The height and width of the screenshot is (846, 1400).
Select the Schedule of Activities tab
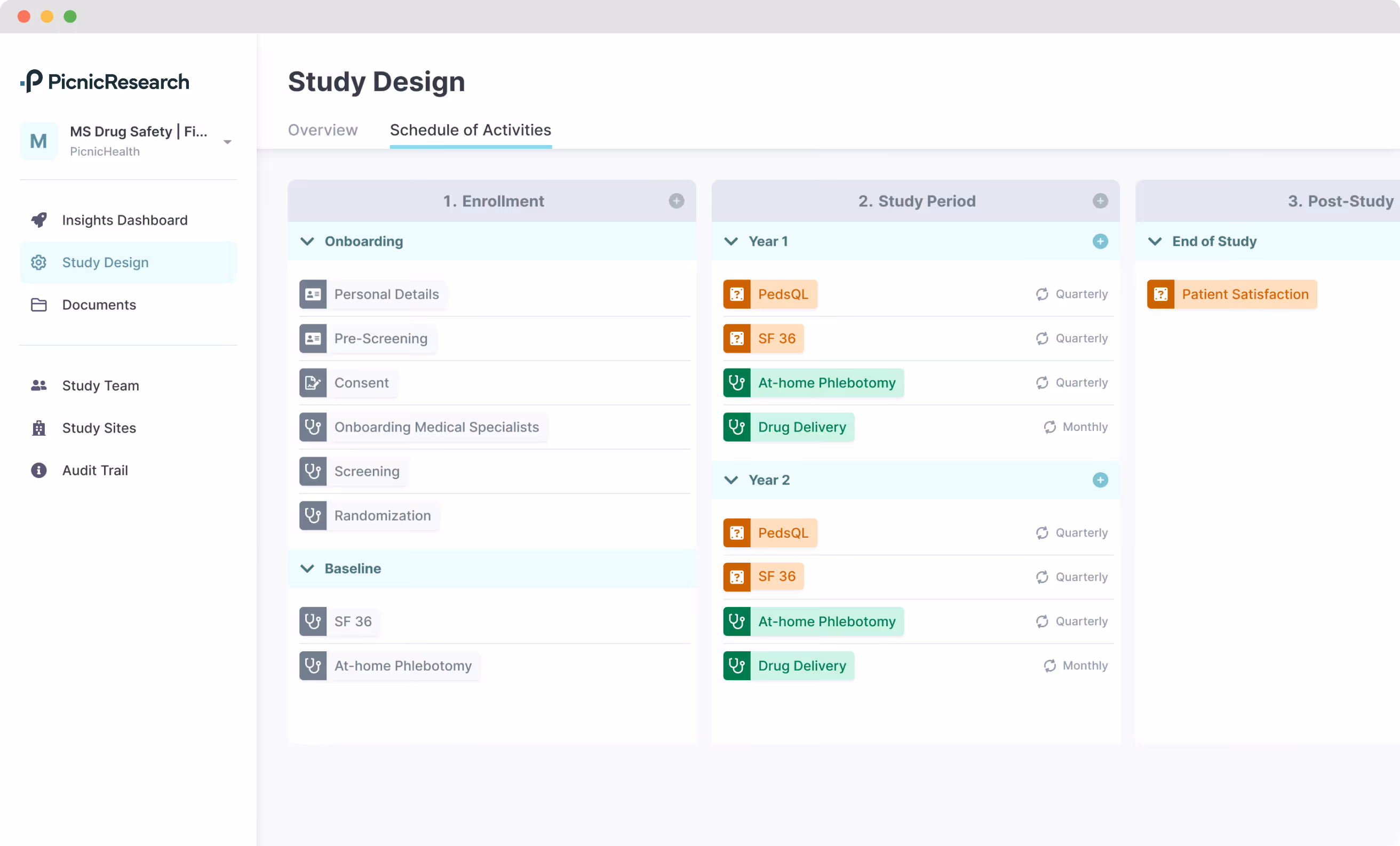pos(471,130)
